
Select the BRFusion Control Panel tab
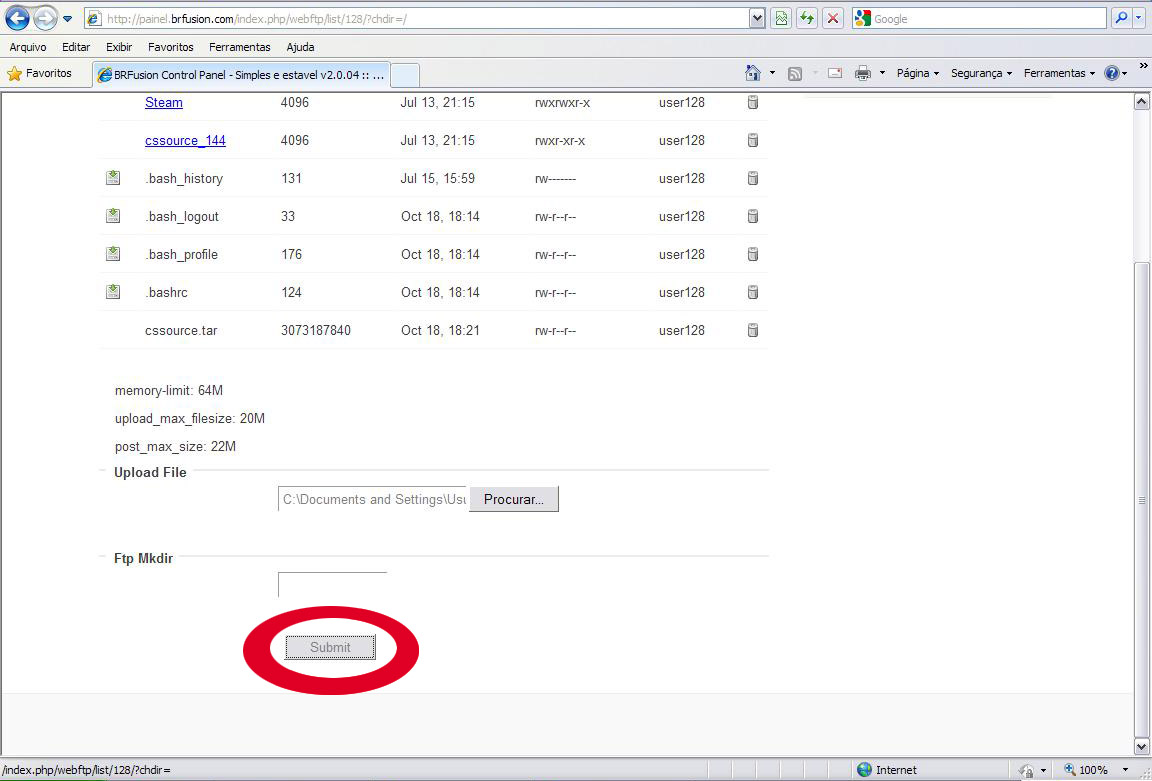240,75
